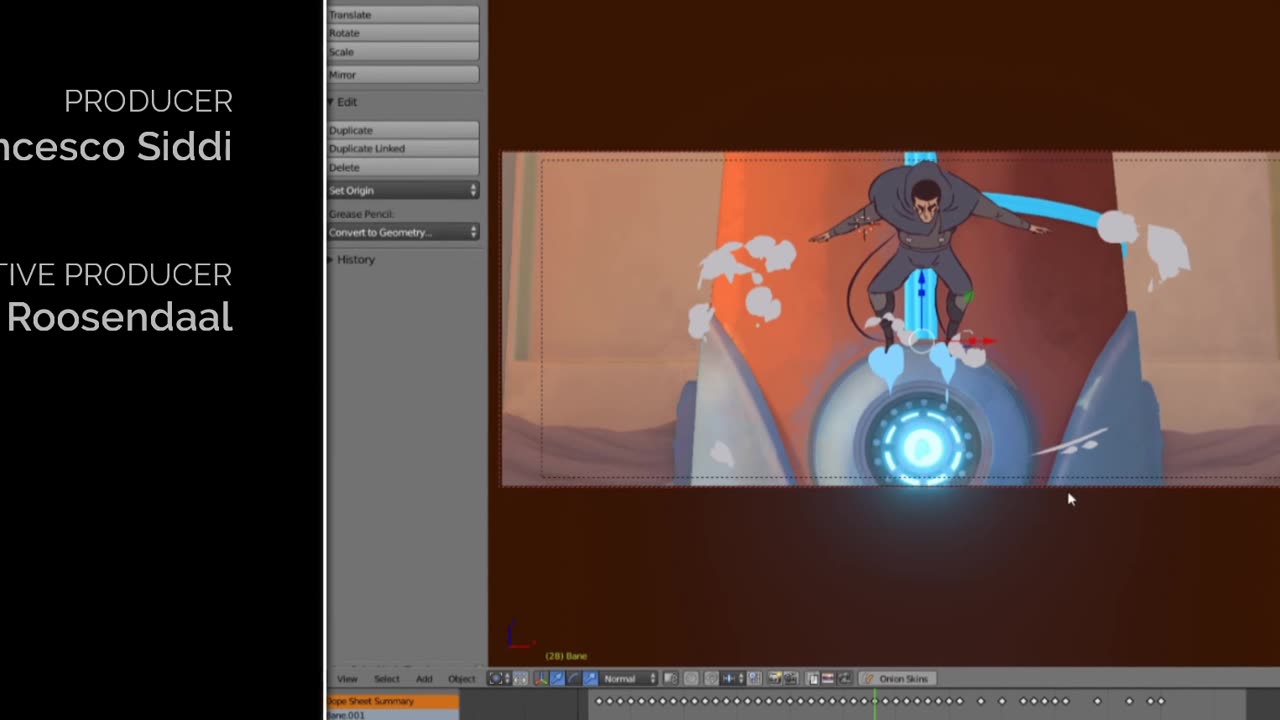Click the icon right of the Normal dropdown
The image size is (1280, 720).
point(671,678)
